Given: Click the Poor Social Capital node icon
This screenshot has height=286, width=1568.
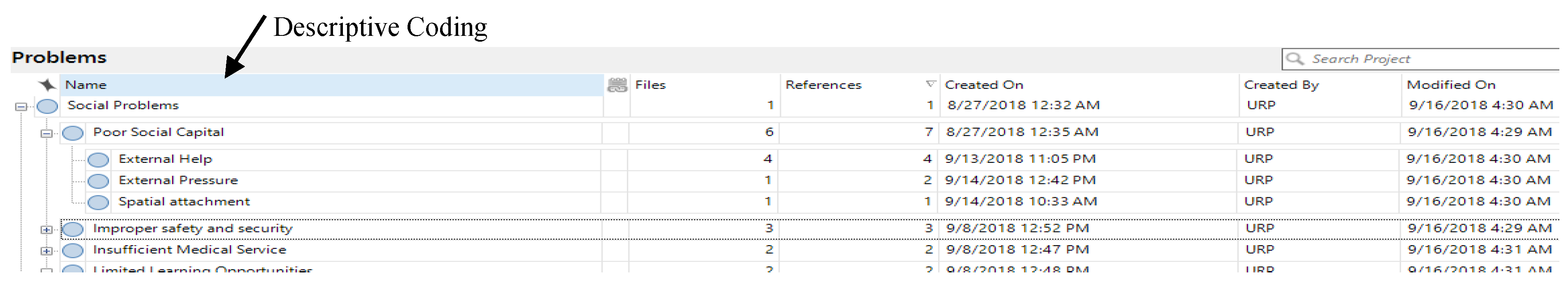Looking at the screenshot, I should 73,133.
